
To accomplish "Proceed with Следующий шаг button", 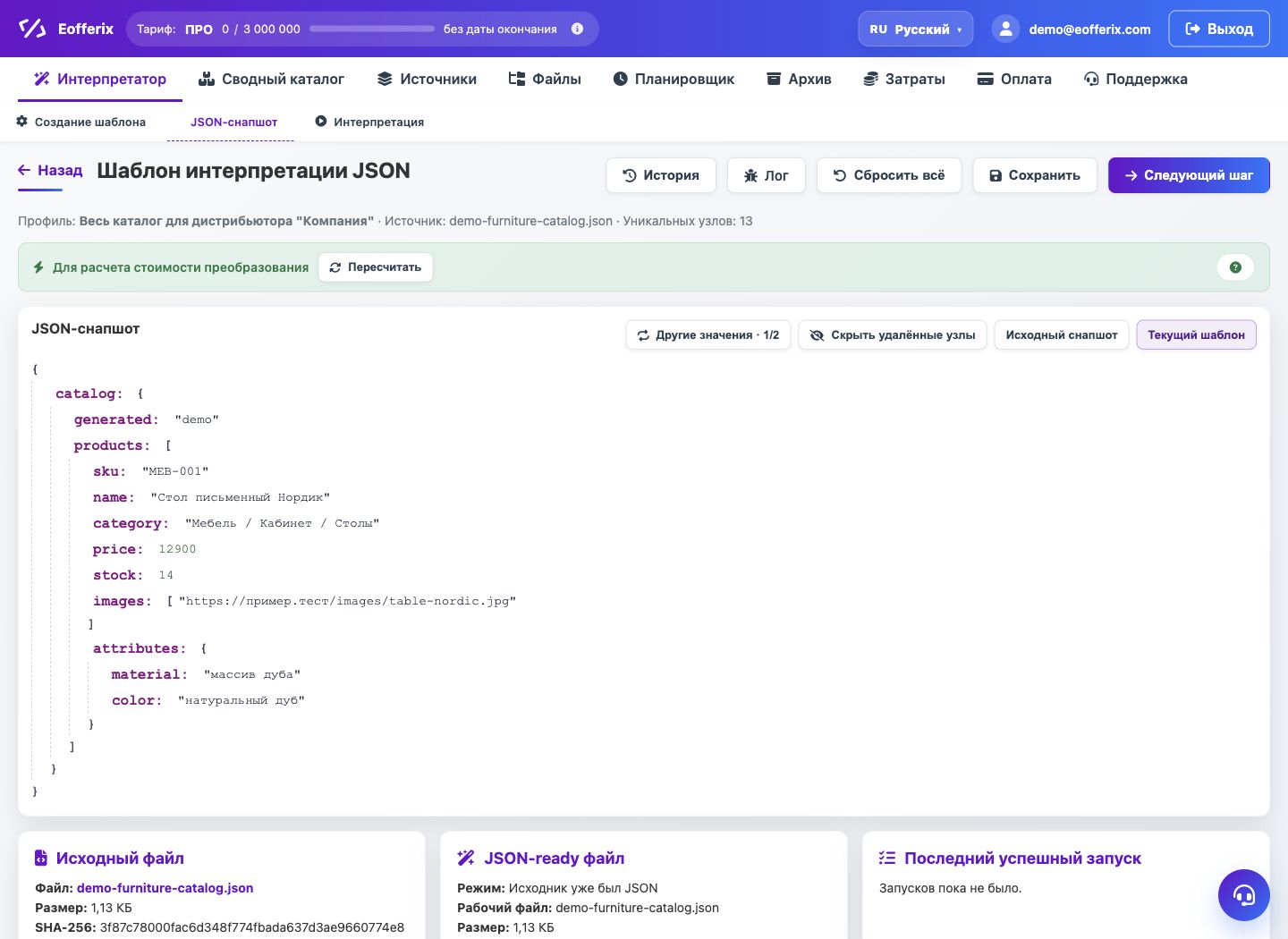I will click(1189, 175).
